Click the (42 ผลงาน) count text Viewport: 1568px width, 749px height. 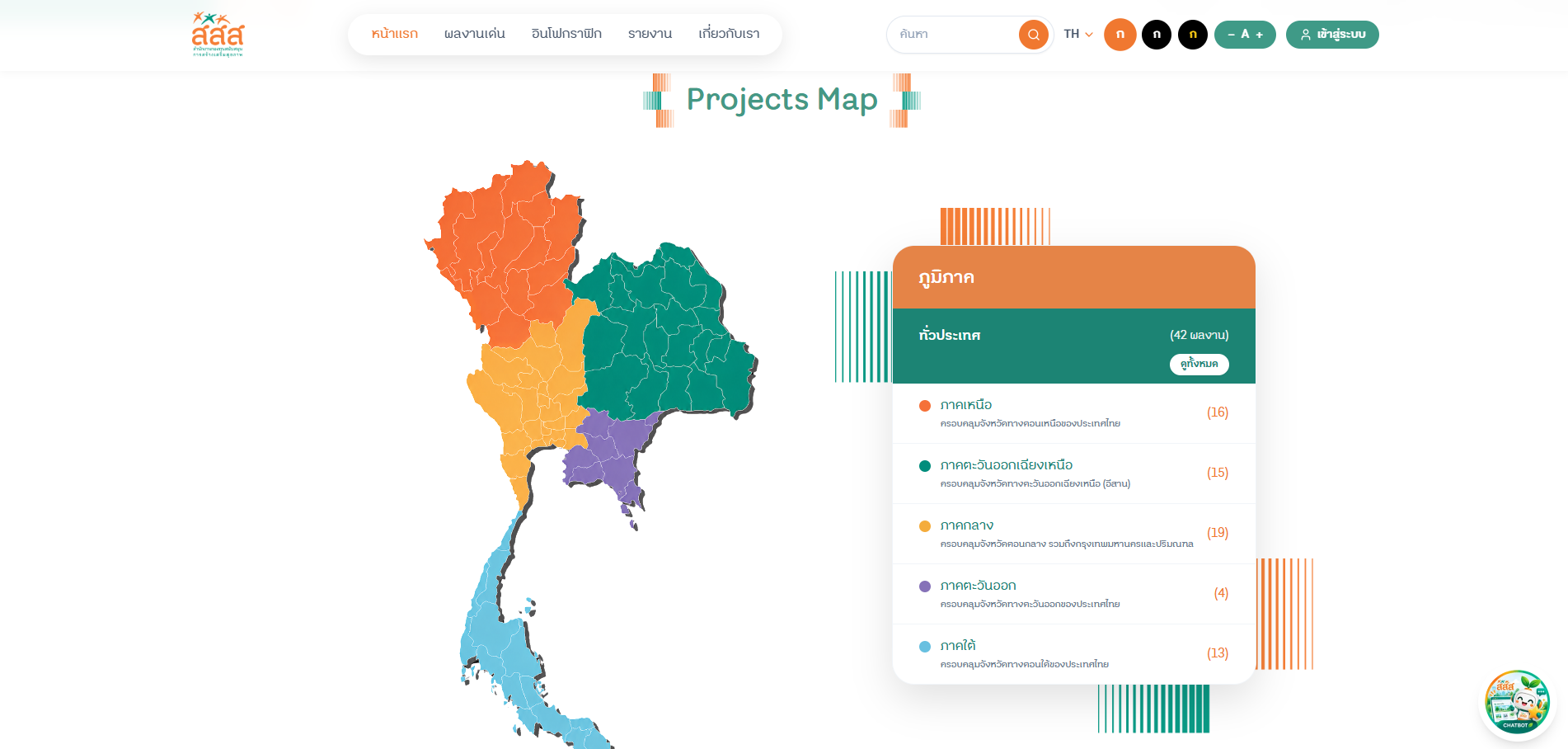pyautogui.click(x=1199, y=335)
